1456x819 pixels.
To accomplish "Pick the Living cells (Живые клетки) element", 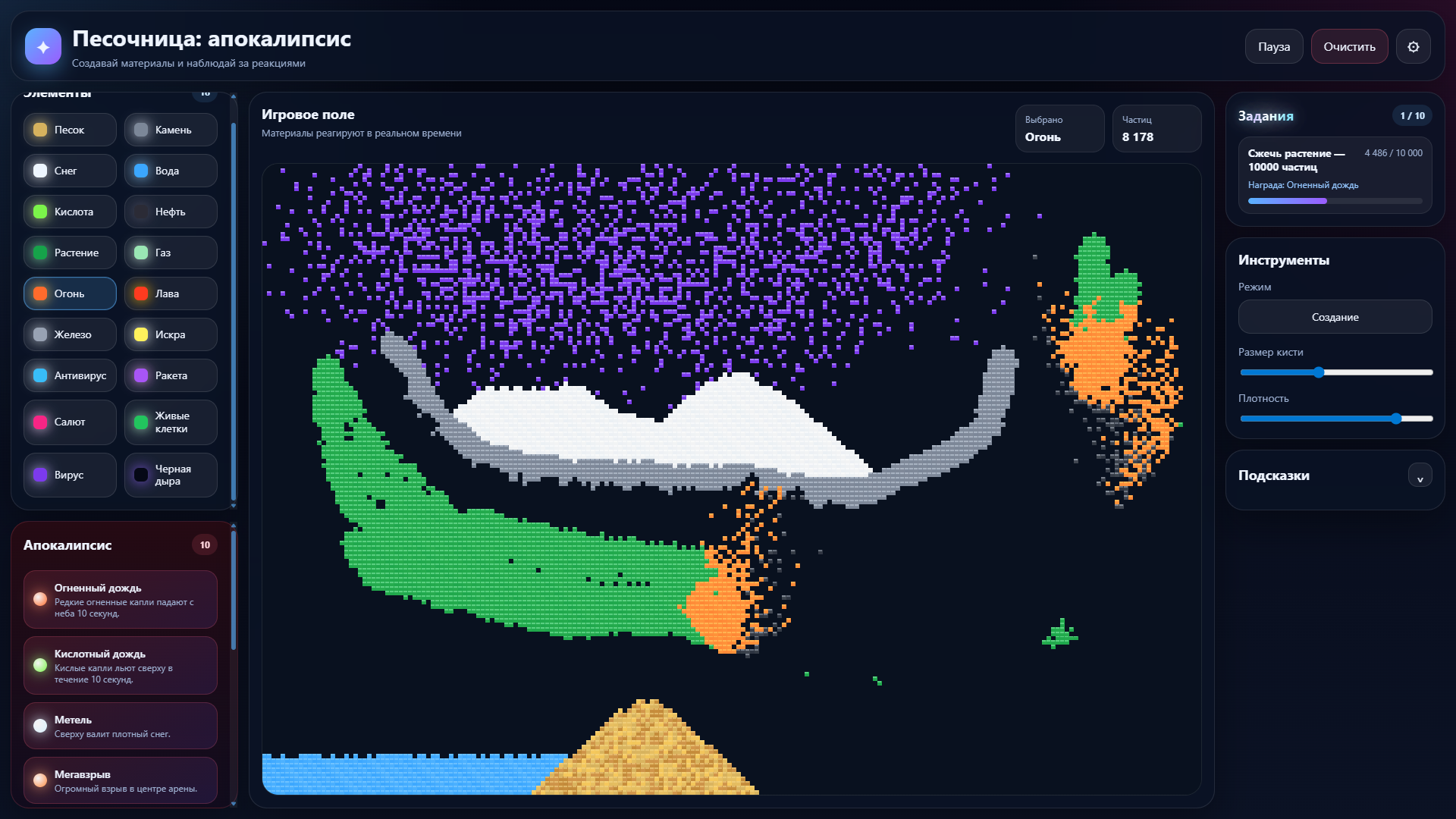I will pyautogui.click(x=171, y=422).
